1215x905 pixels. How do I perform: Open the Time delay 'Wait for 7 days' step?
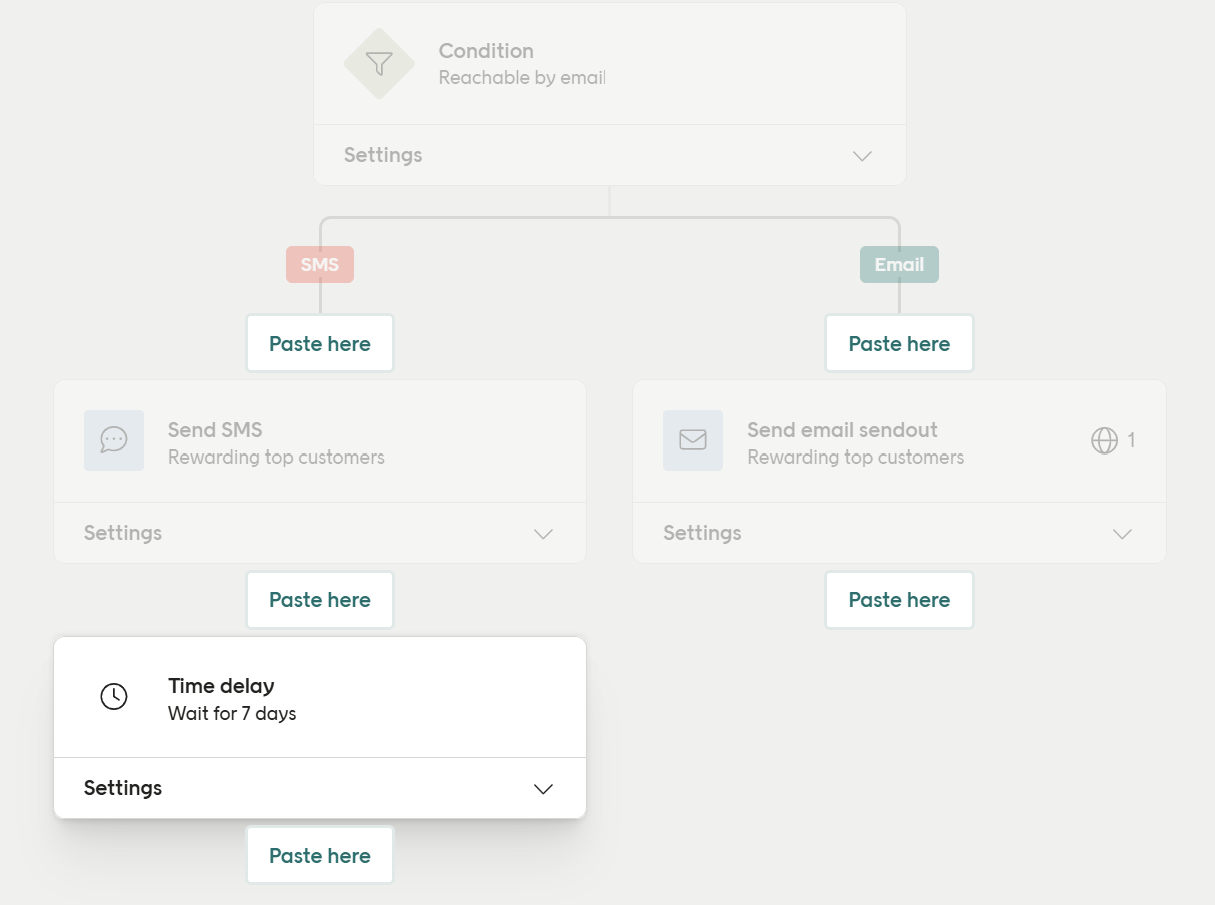[x=232, y=699]
